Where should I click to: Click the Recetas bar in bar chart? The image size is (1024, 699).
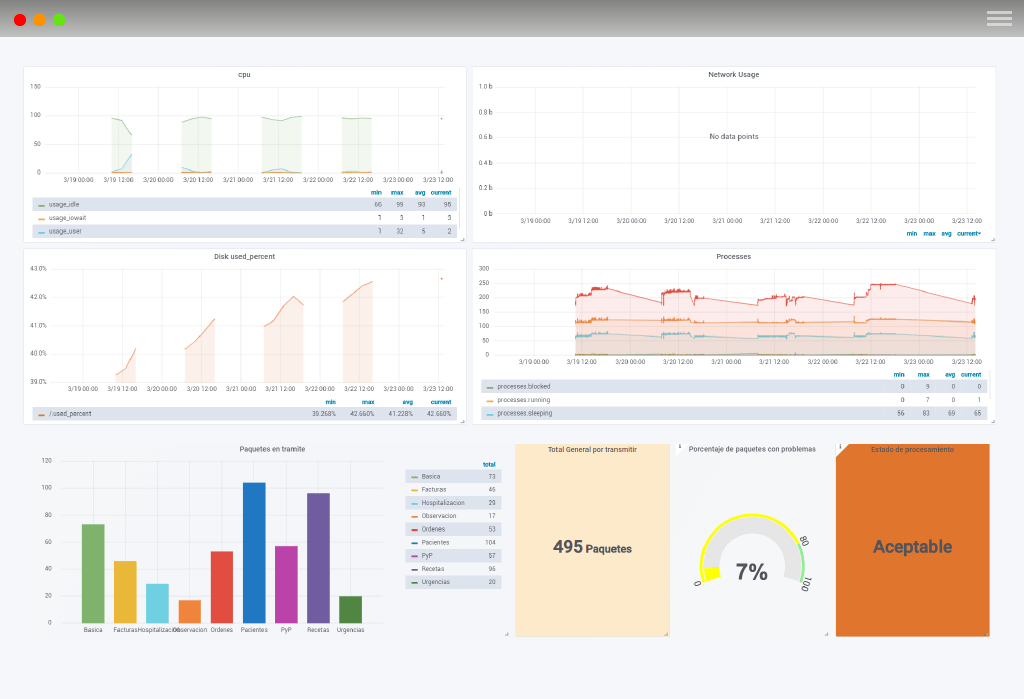[318, 558]
